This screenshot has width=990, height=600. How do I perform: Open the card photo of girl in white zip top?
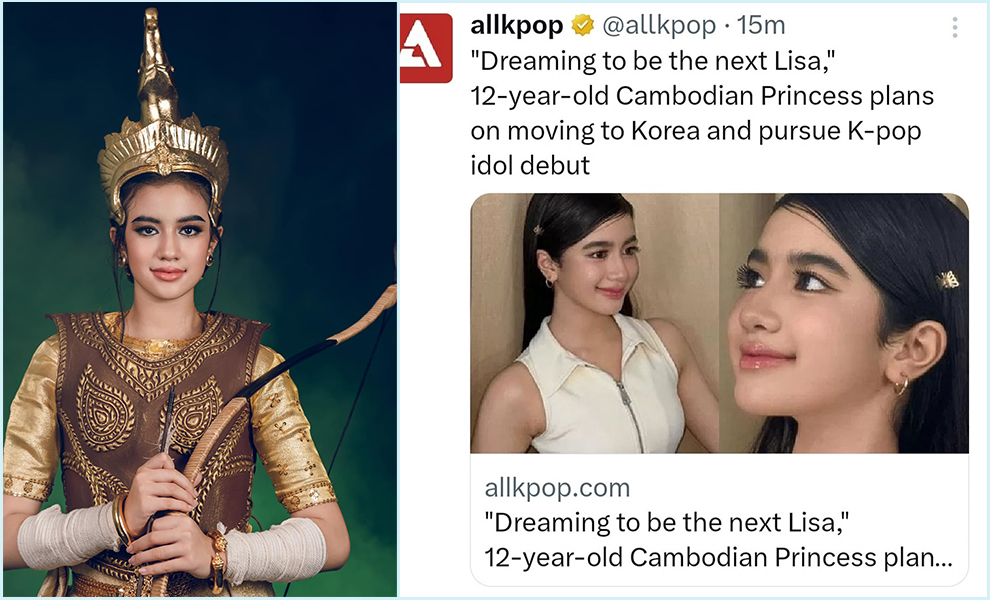coord(595,323)
